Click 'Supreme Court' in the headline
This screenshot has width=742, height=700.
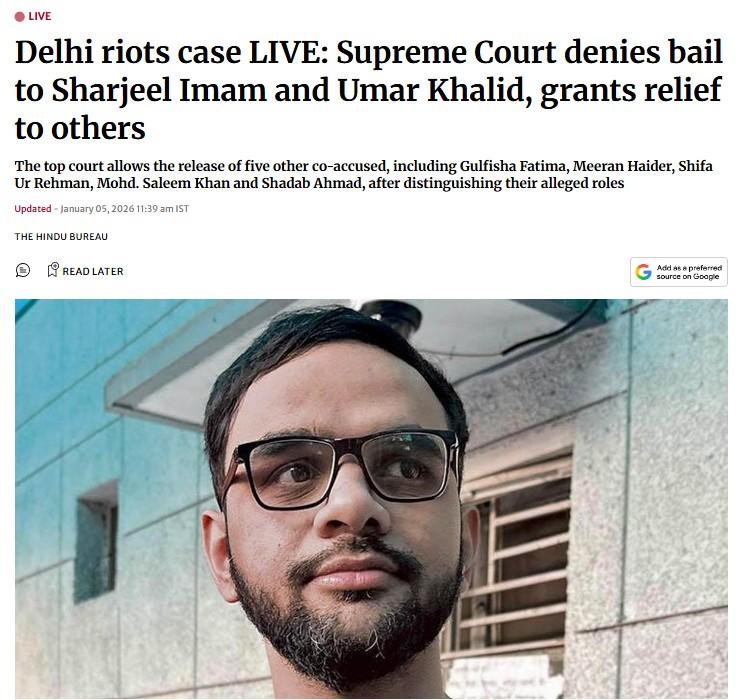pos(446,52)
